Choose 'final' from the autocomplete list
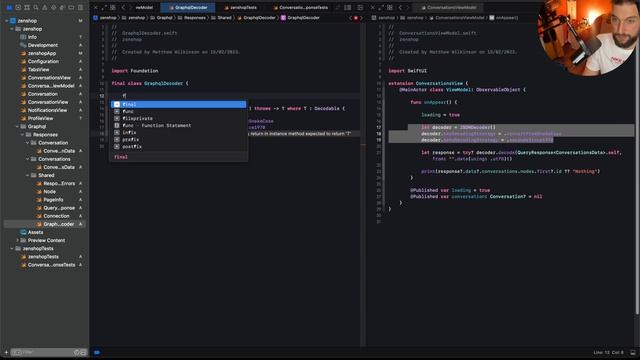 coord(179,104)
